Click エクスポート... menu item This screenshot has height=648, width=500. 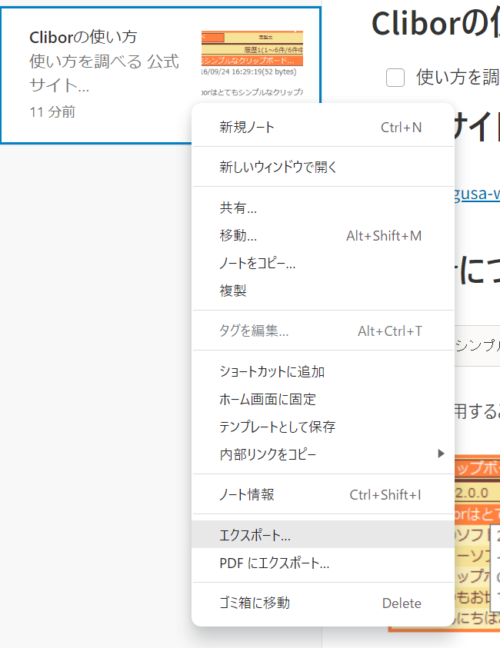[323, 535]
